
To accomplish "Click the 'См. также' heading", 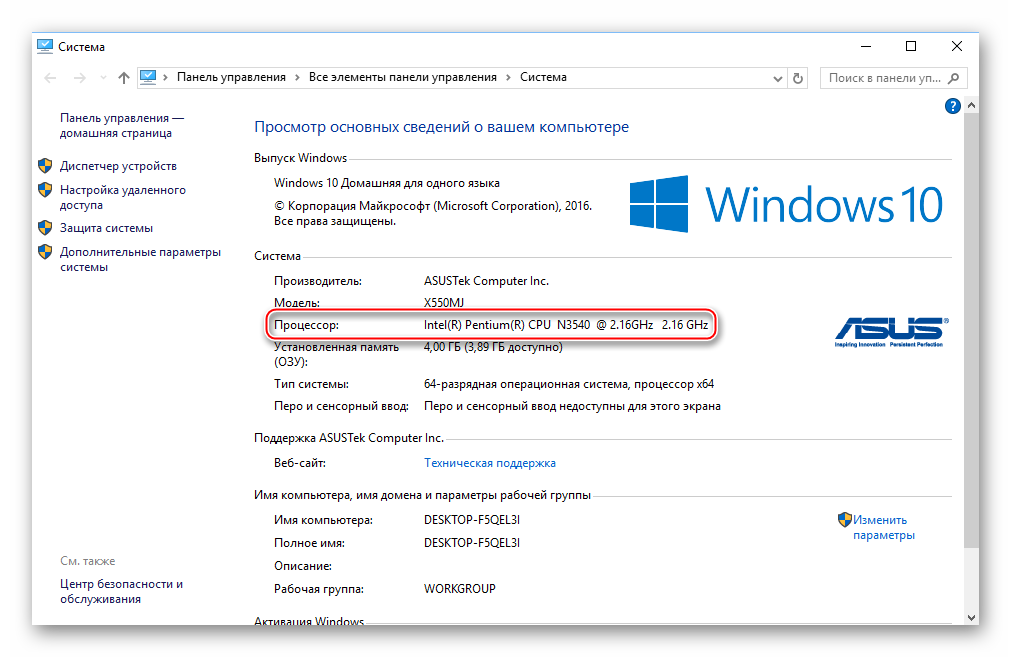I will [88, 561].
